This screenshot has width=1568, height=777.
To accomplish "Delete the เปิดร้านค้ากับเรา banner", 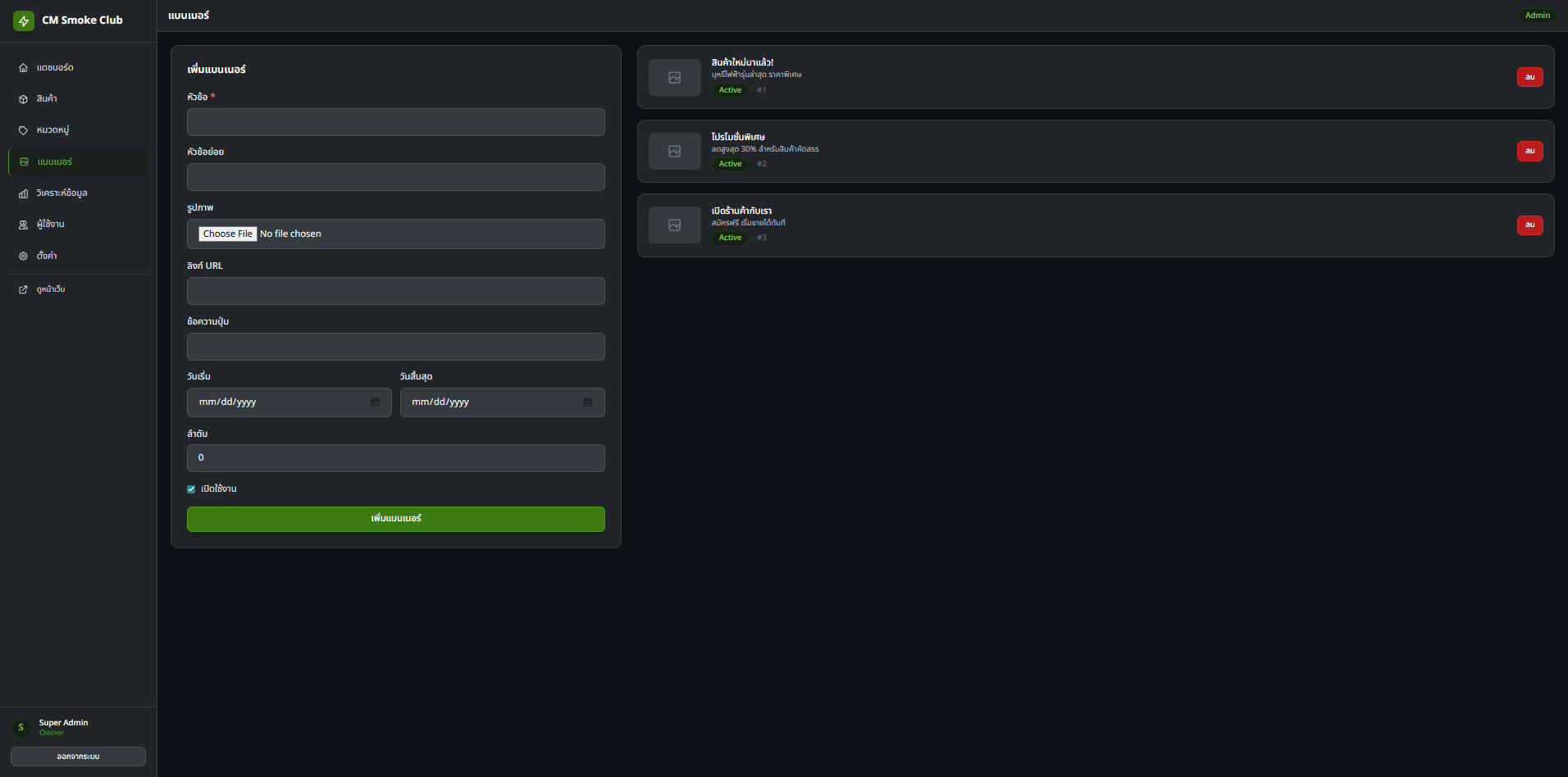I will (1529, 225).
